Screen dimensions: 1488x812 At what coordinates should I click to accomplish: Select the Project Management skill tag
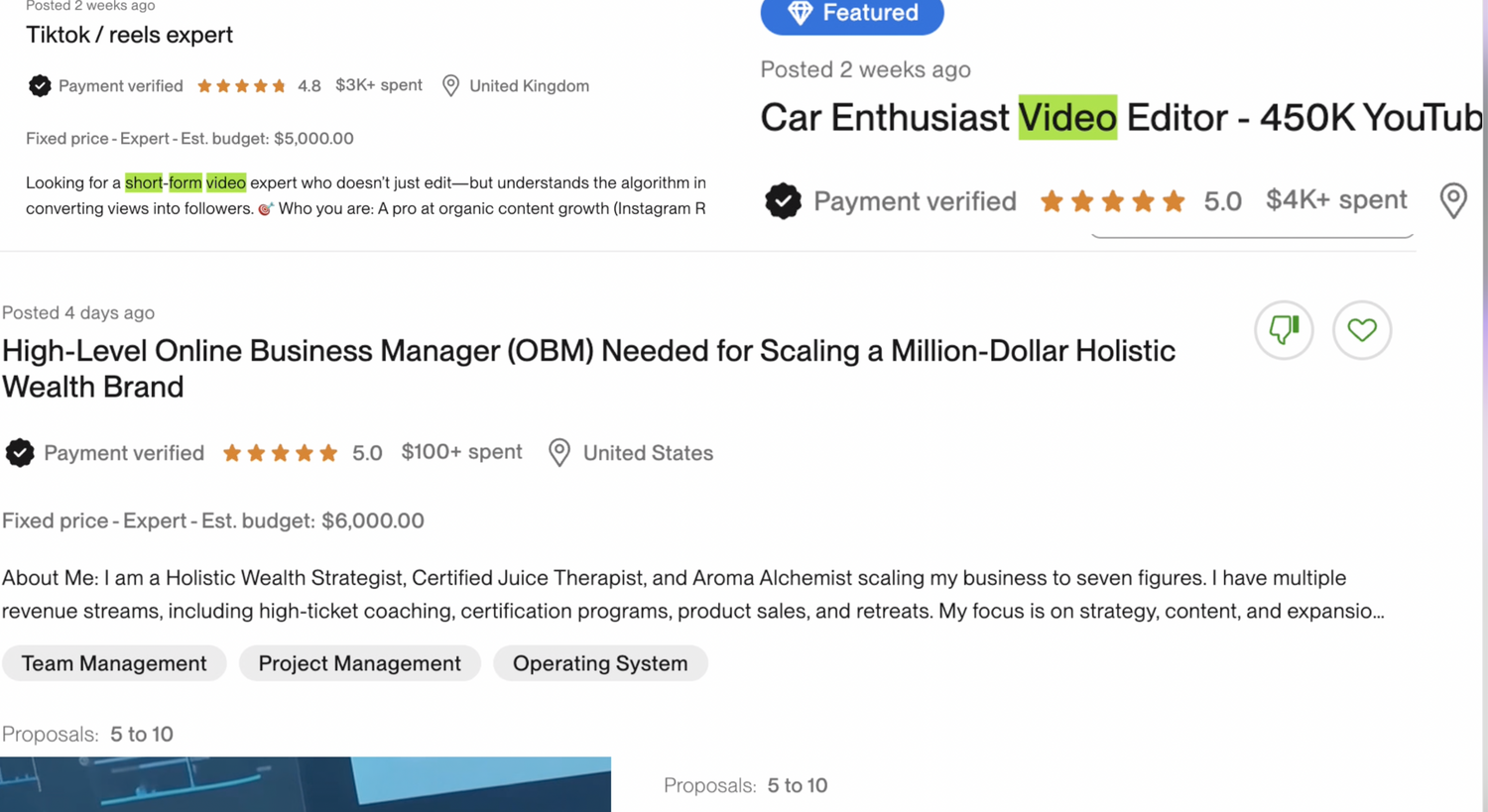click(x=359, y=663)
